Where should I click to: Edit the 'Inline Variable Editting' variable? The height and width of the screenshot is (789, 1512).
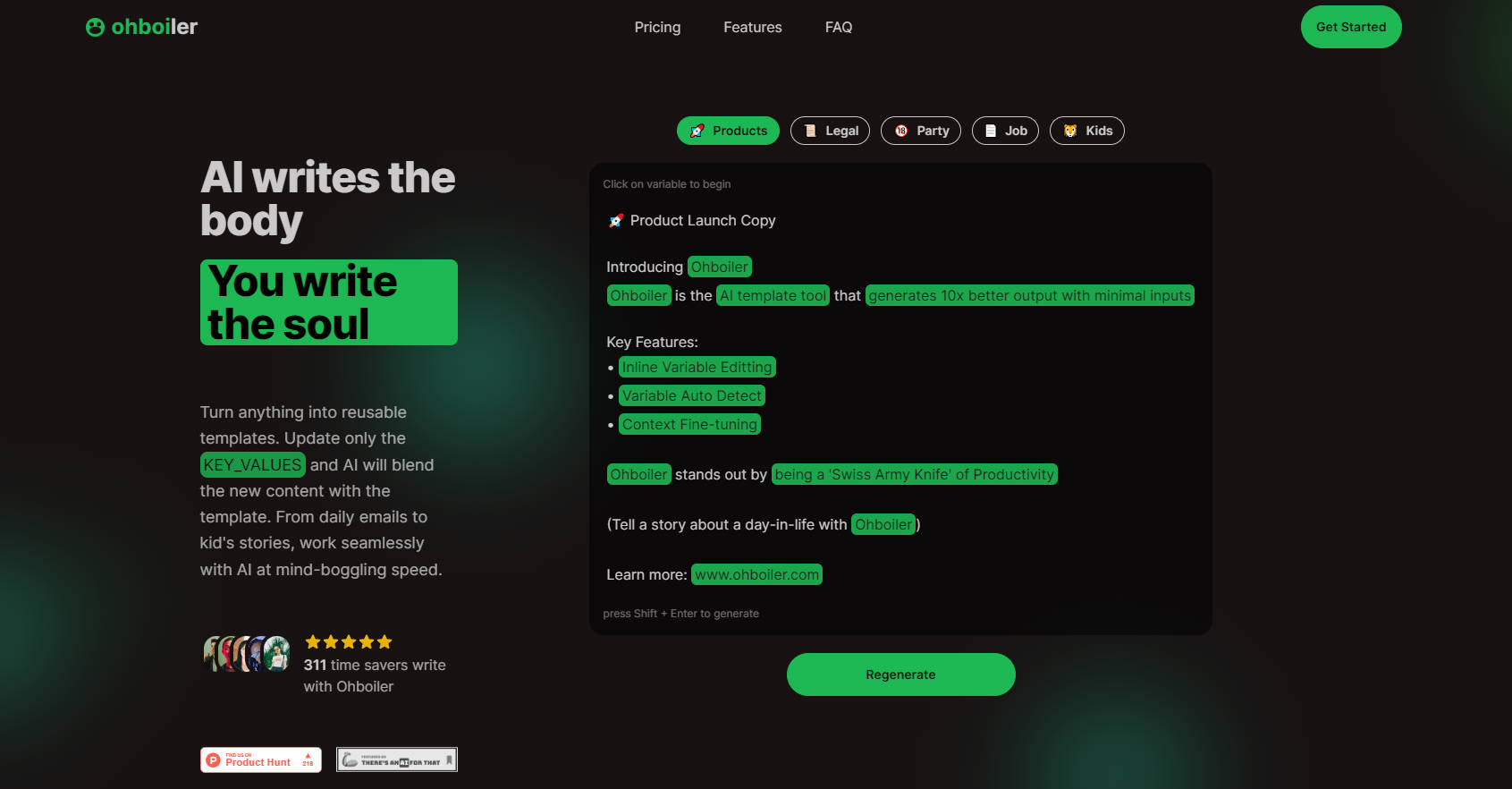click(697, 367)
